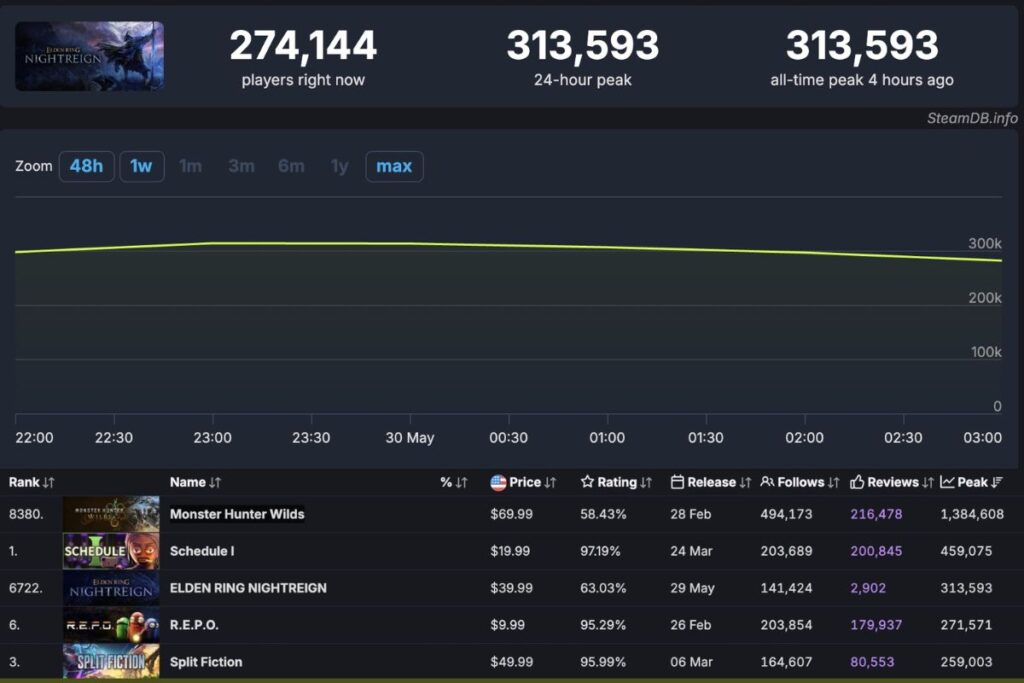Click the 95.99% rating cell

point(603,661)
